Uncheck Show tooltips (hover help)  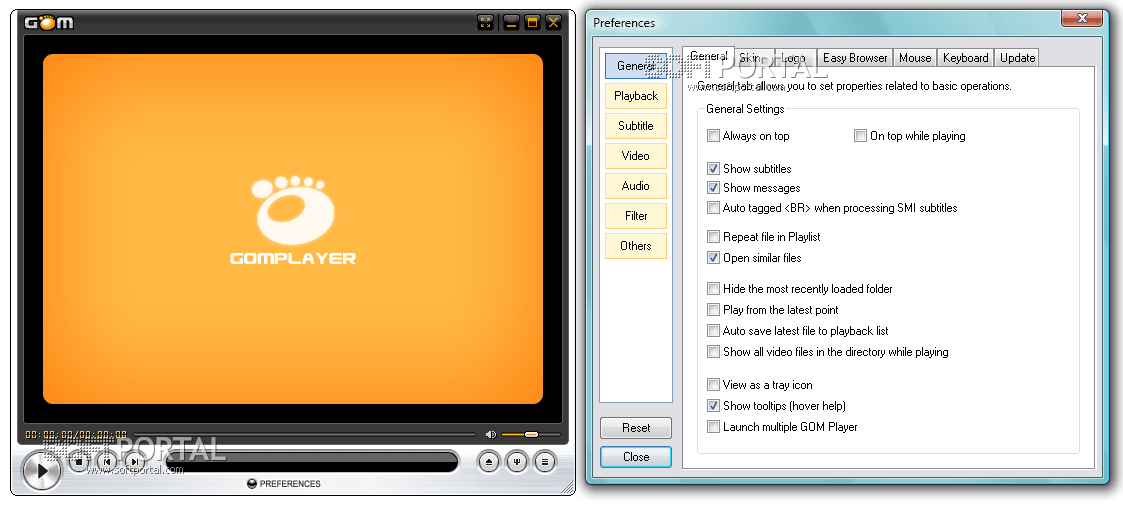713,406
